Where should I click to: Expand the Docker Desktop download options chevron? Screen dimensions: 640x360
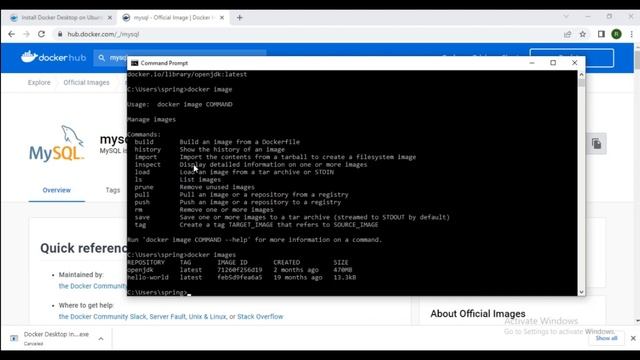pyautogui.click(x=101, y=338)
